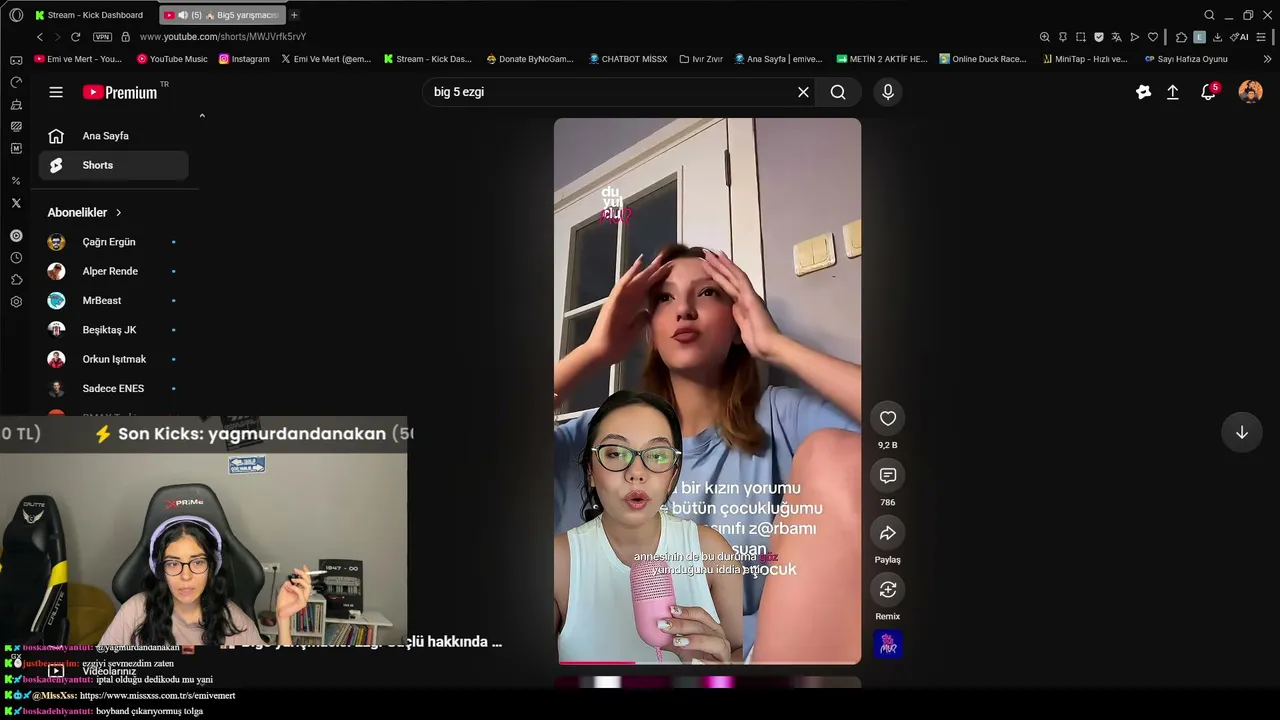Switch to the Stream - Kick Dashboard tab
The height and width of the screenshot is (720, 1280).
pyautogui.click(x=89, y=15)
